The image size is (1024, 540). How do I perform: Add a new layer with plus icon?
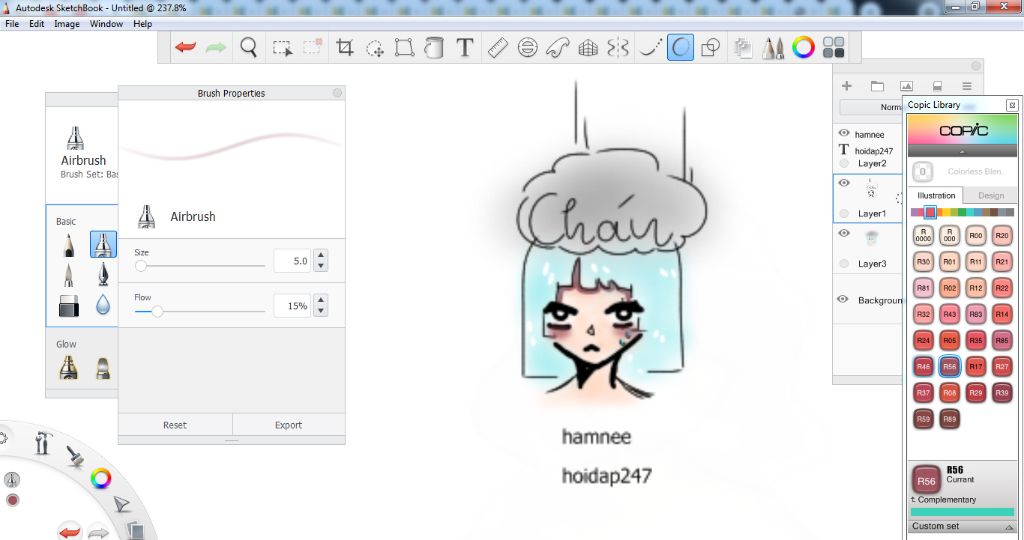[x=847, y=86]
